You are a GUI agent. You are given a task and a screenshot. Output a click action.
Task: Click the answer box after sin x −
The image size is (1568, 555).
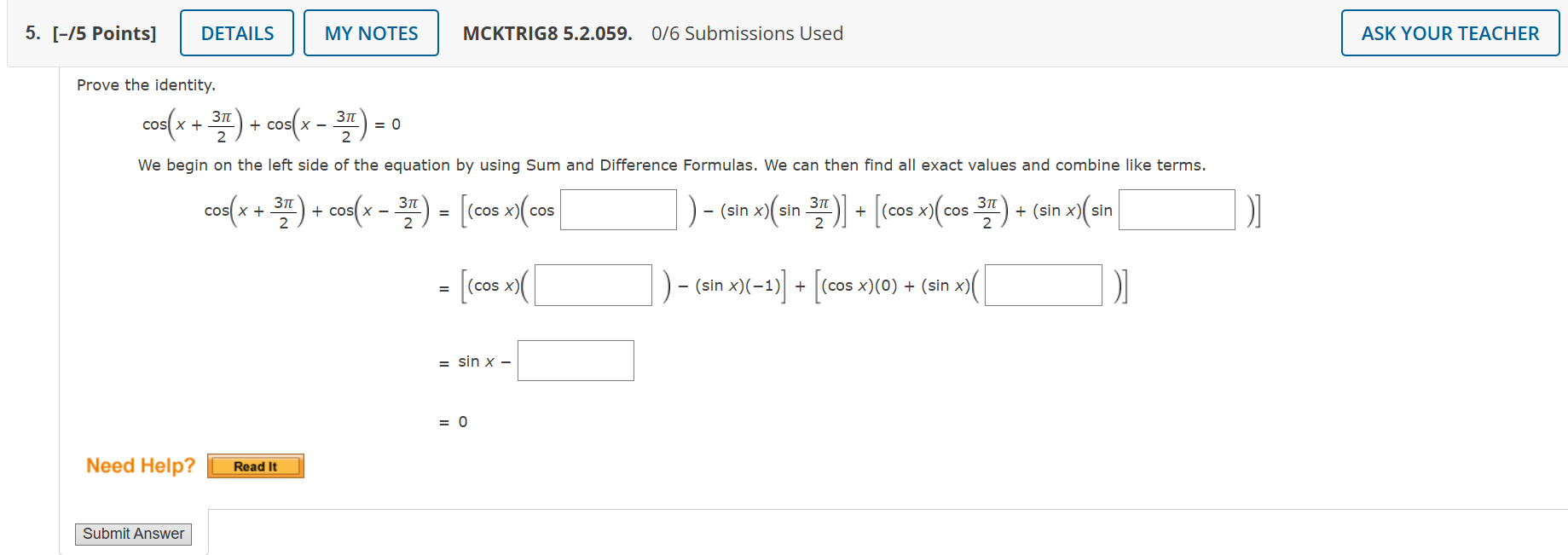(x=576, y=360)
